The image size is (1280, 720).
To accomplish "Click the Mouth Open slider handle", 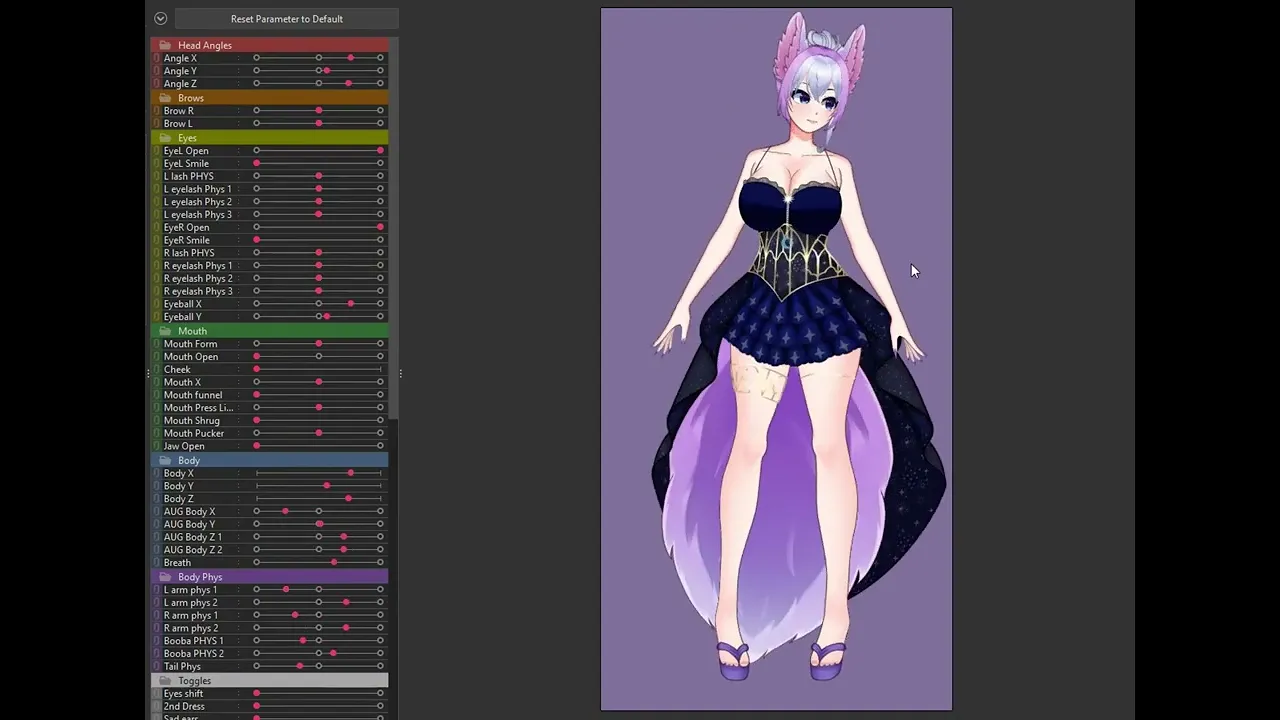I will pyautogui.click(x=257, y=357).
